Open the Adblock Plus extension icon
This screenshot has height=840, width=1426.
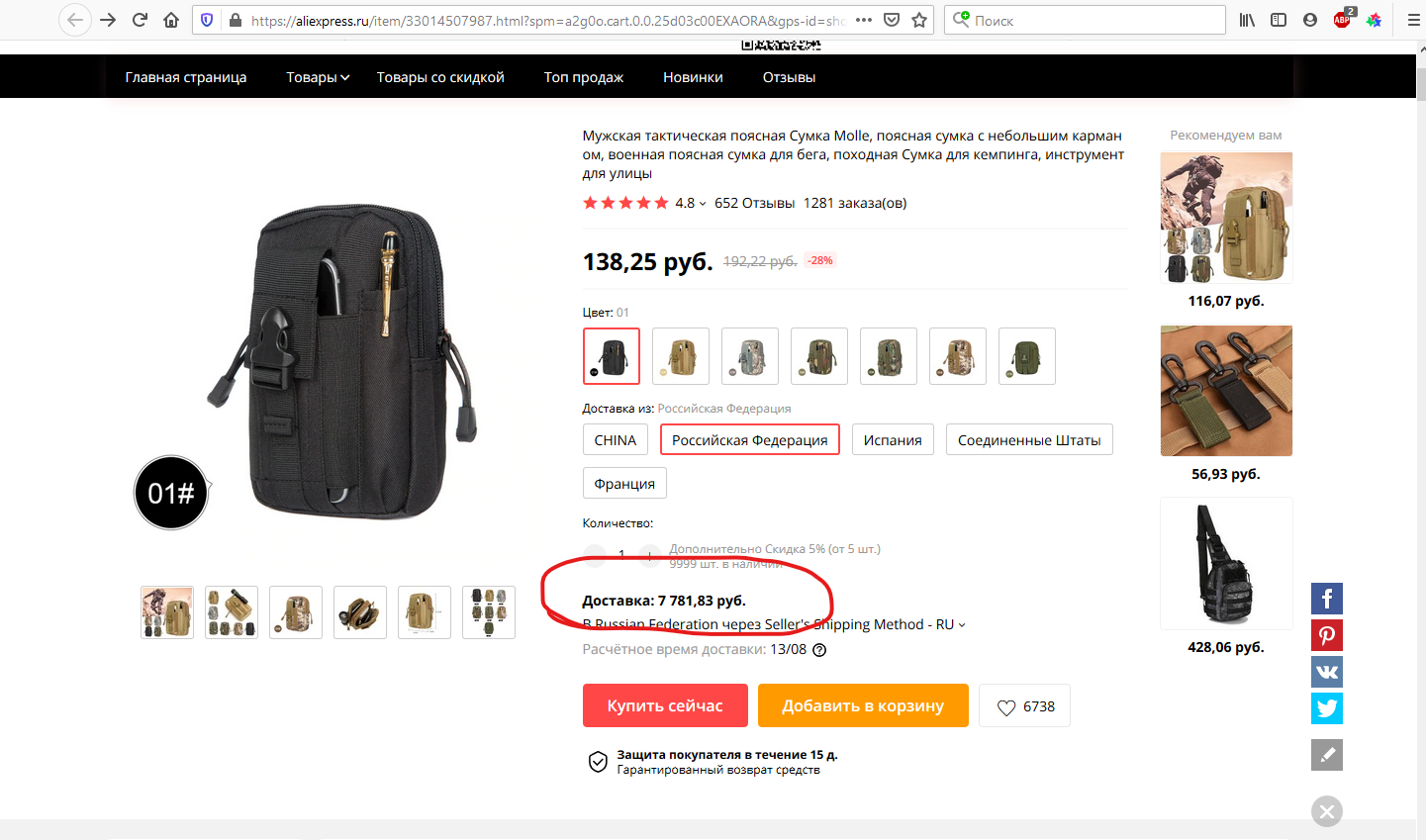tap(1342, 20)
